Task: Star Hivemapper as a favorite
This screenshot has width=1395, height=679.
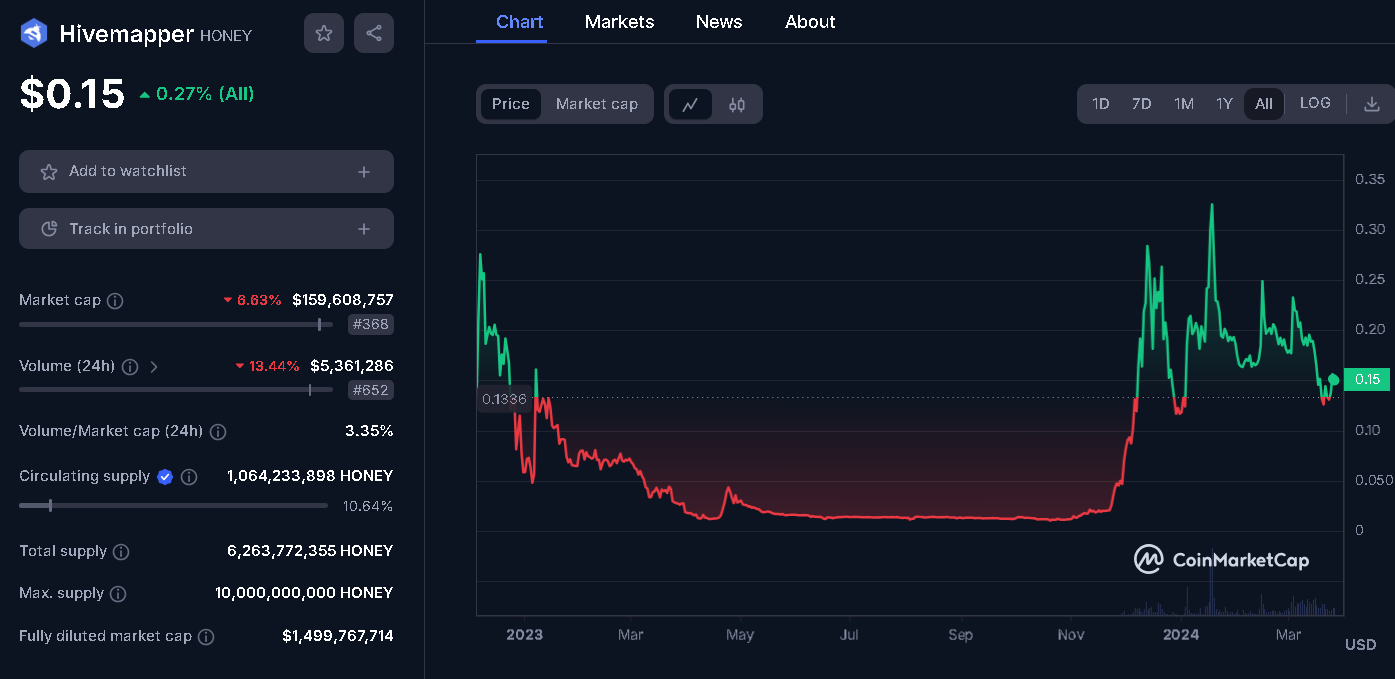Action: [x=324, y=33]
